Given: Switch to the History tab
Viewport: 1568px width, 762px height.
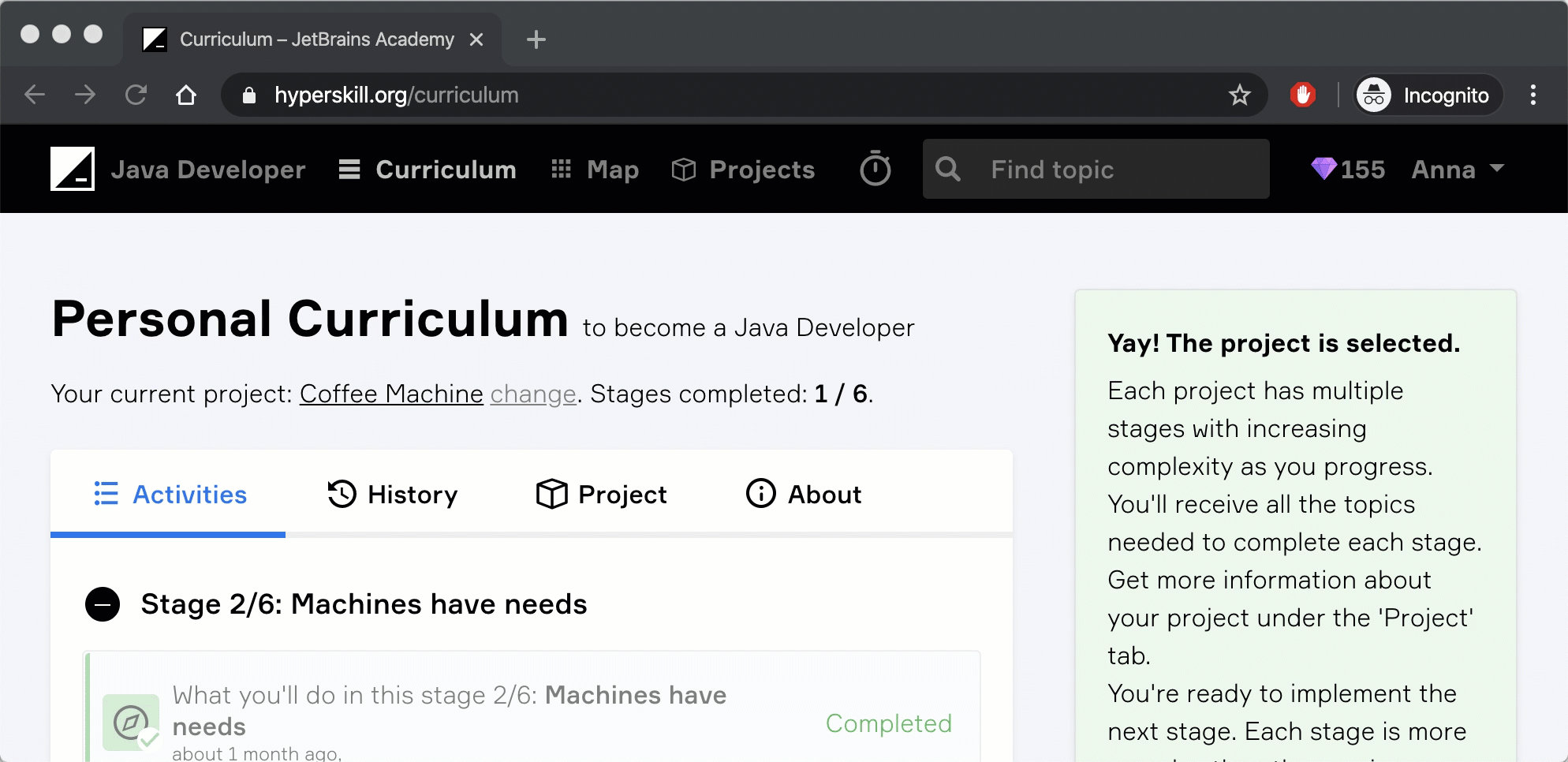Looking at the screenshot, I should click(x=392, y=495).
